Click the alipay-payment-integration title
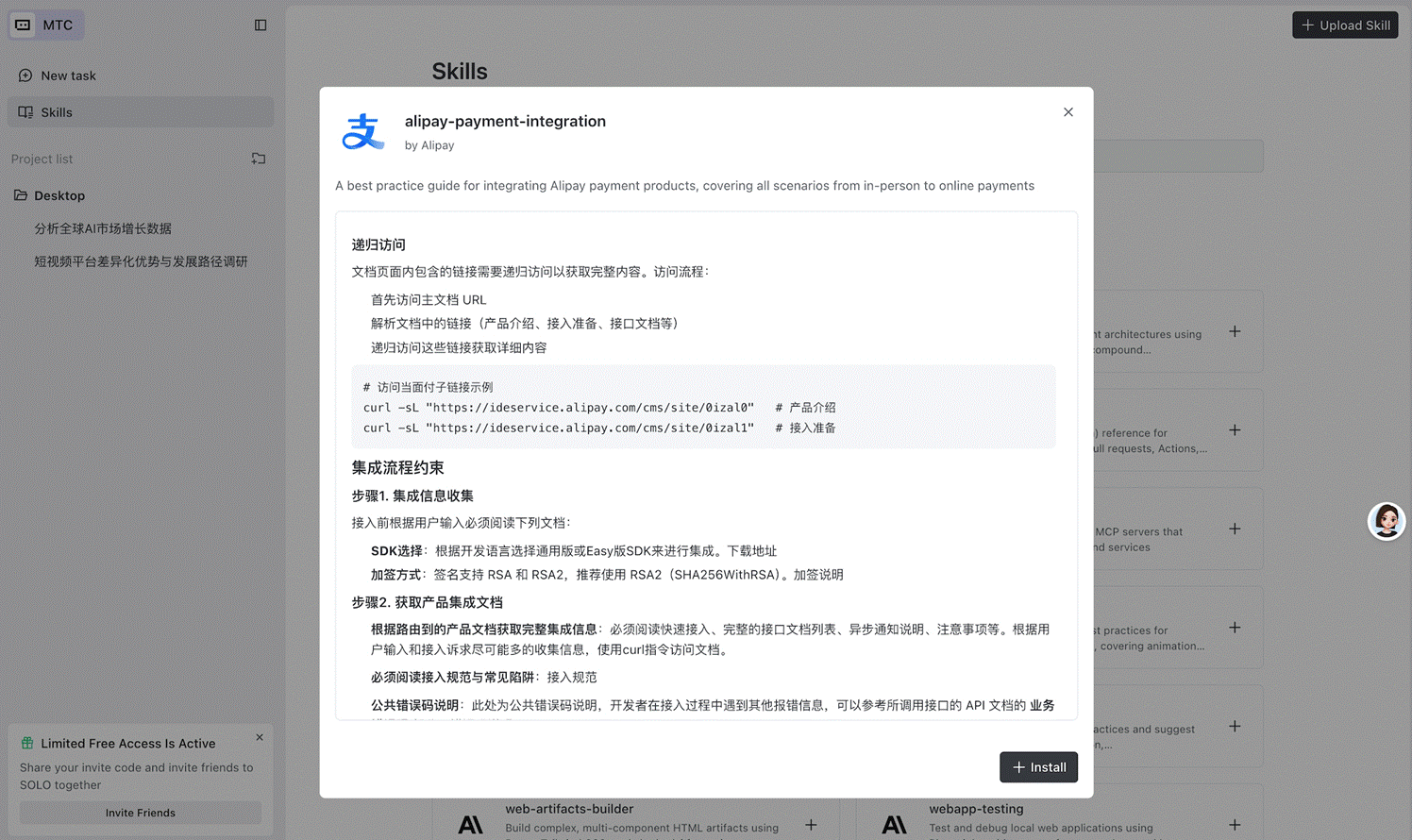1412x840 pixels. tap(505, 121)
